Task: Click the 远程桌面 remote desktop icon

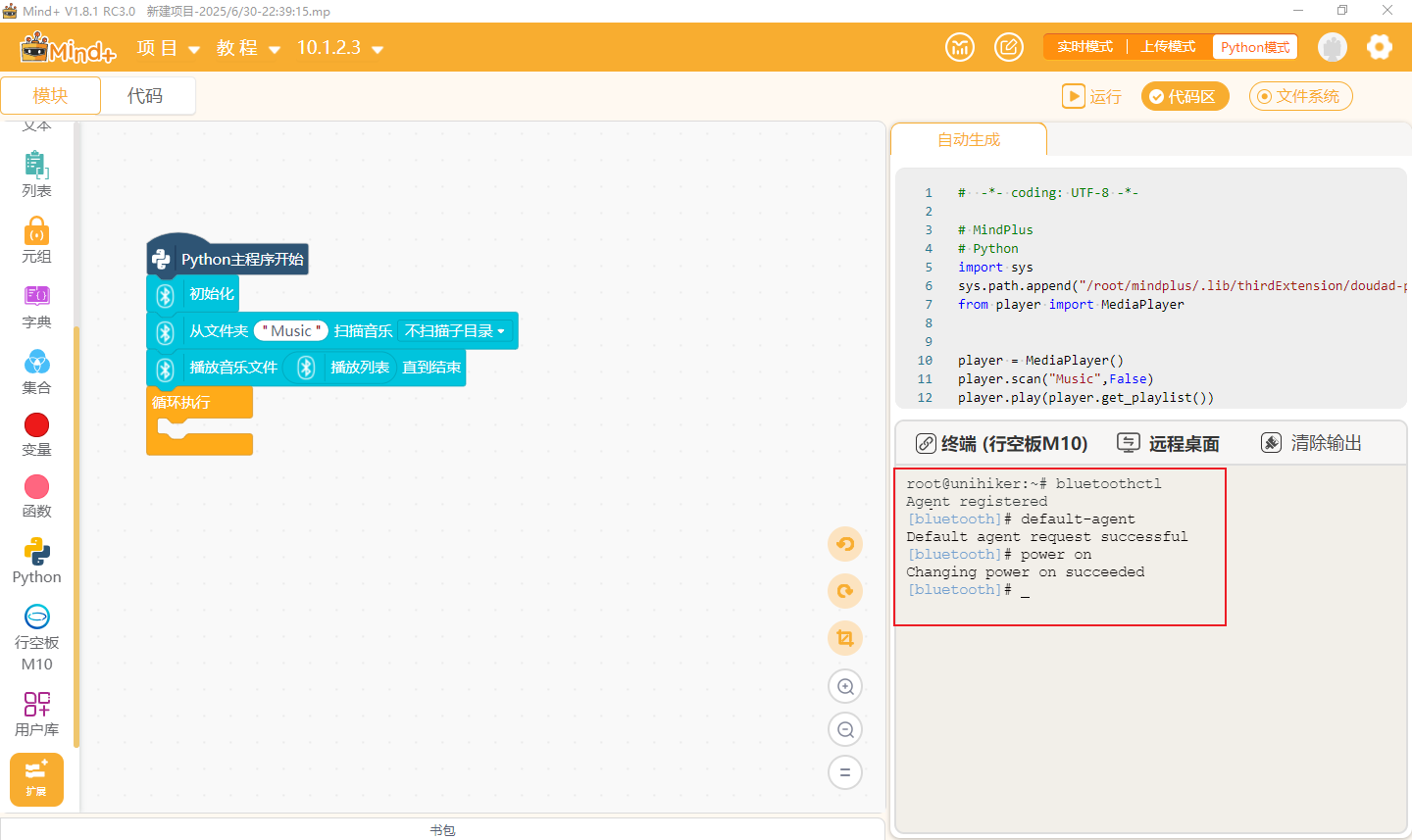Action: 1129,443
